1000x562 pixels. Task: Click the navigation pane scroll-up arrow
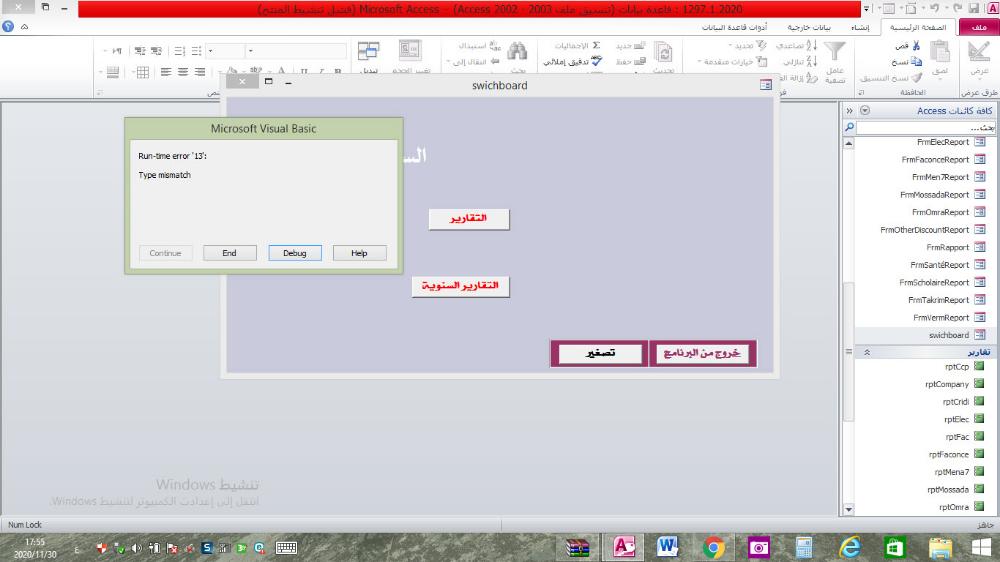pyautogui.click(x=848, y=144)
